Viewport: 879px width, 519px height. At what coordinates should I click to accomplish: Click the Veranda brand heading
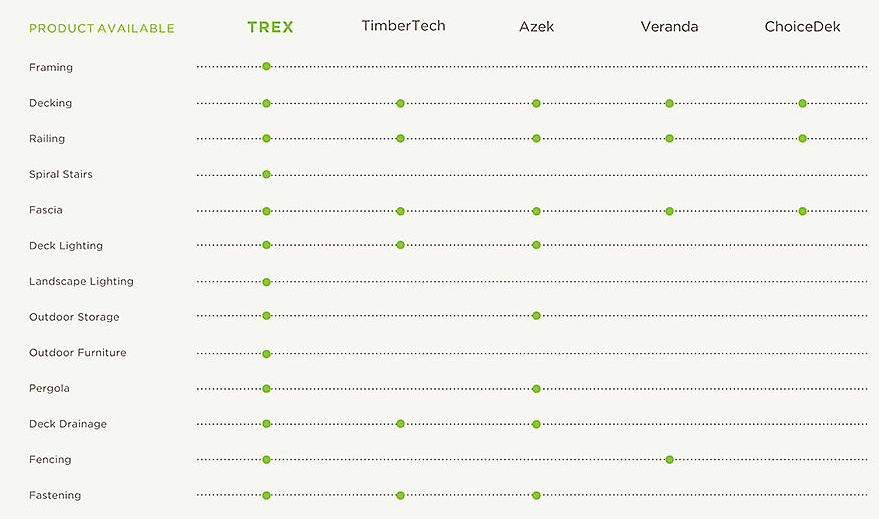(669, 27)
